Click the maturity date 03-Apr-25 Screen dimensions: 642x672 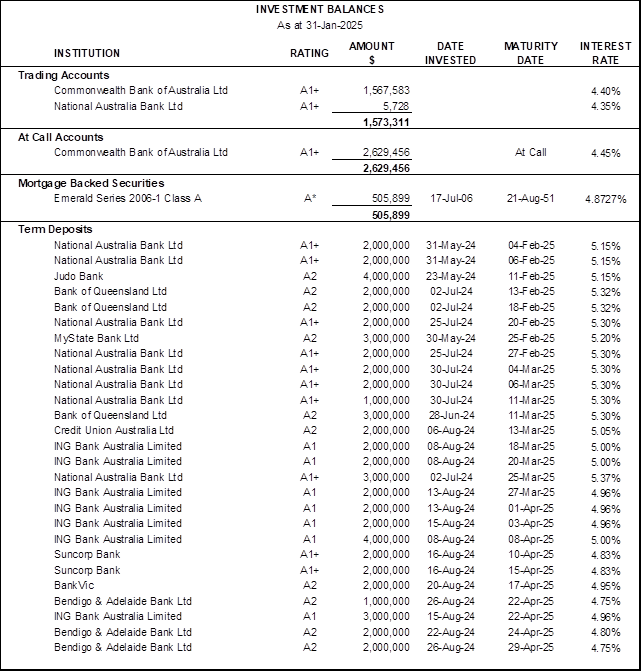[531, 523]
